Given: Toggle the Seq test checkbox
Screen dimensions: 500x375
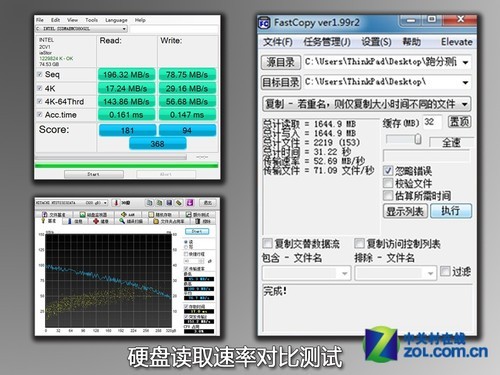Looking at the screenshot, I should point(40,74).
